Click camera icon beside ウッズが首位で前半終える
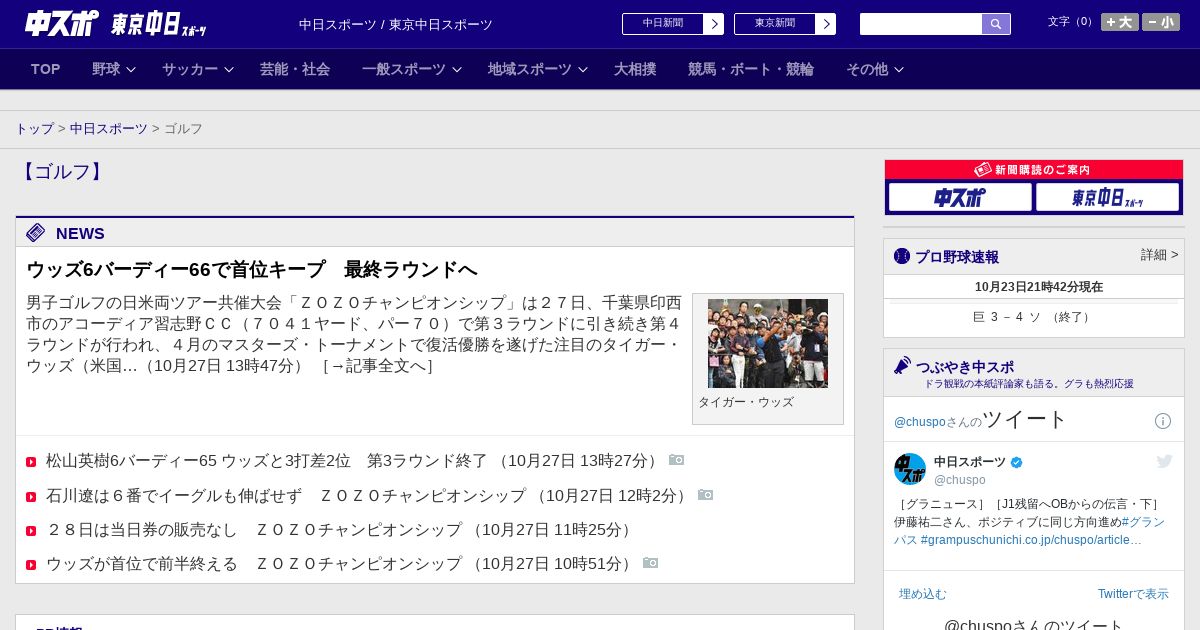Screen dimensions: 1200x630 651,563
